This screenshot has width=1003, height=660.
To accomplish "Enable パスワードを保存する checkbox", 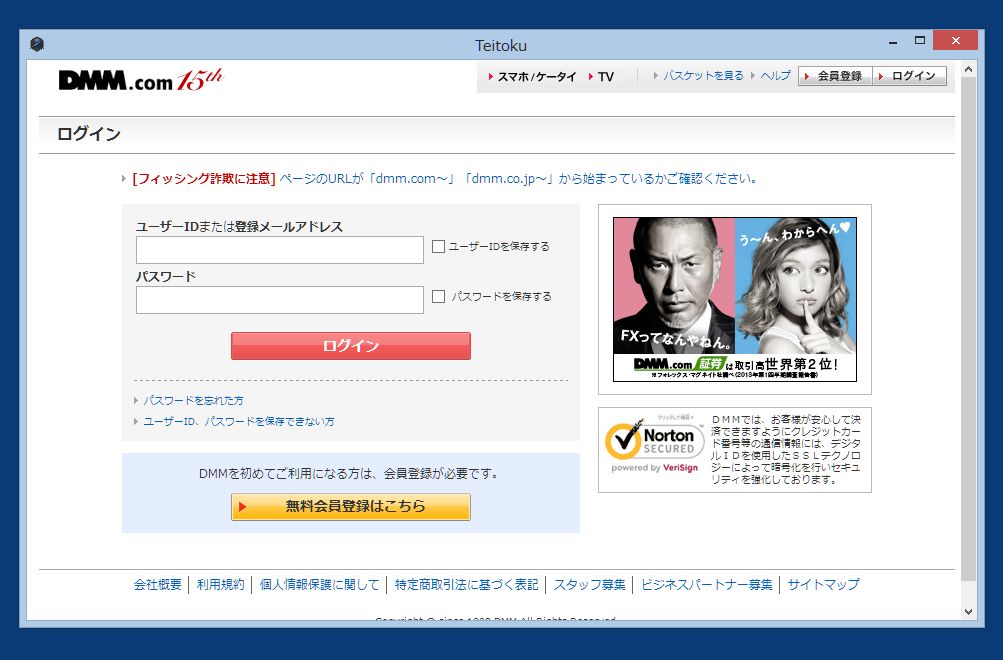I will click(x=438, y=296).
